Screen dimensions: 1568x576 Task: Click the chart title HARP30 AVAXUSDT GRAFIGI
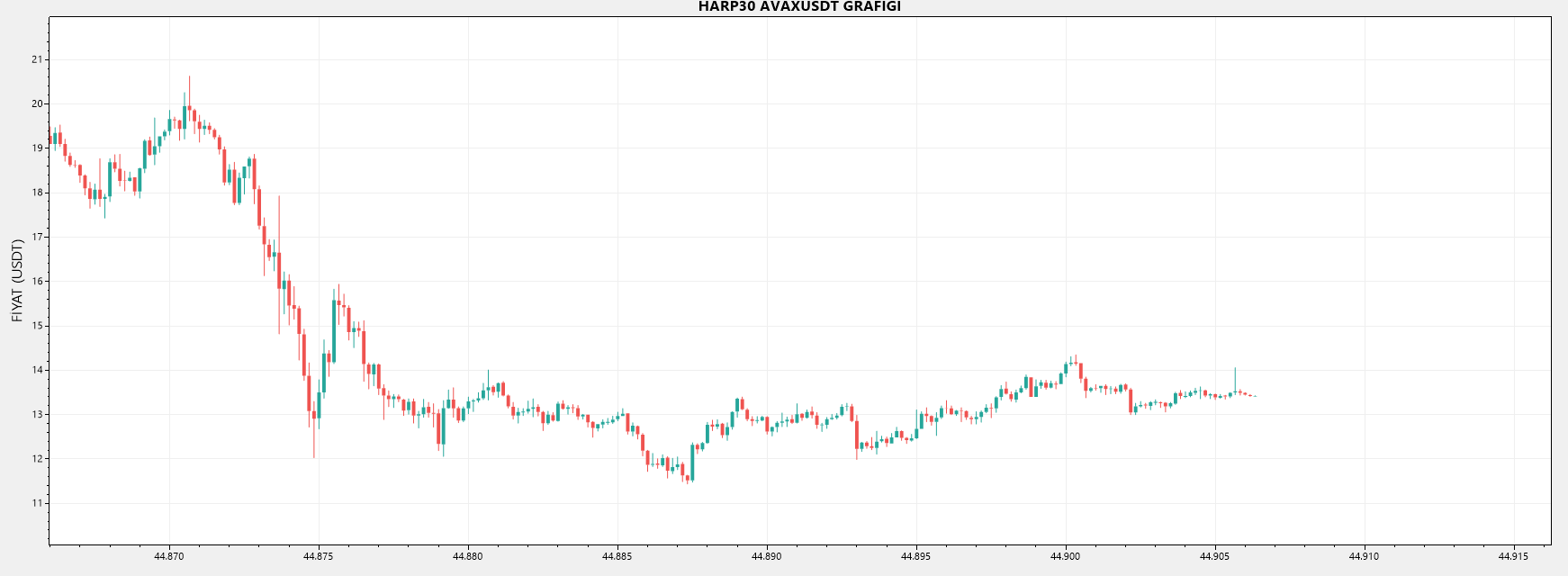799,6
